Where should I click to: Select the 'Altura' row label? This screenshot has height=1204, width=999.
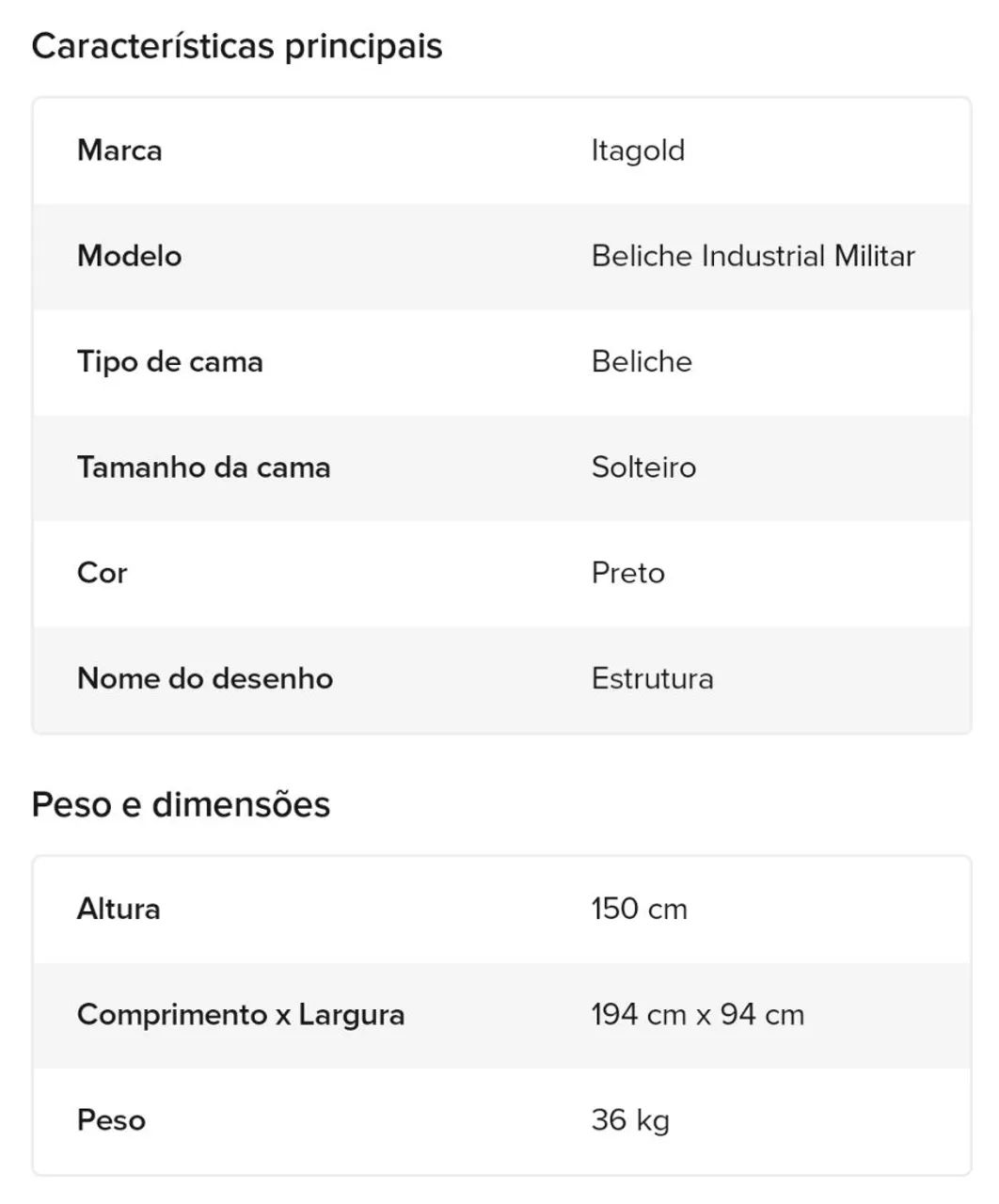pos(119,909)
